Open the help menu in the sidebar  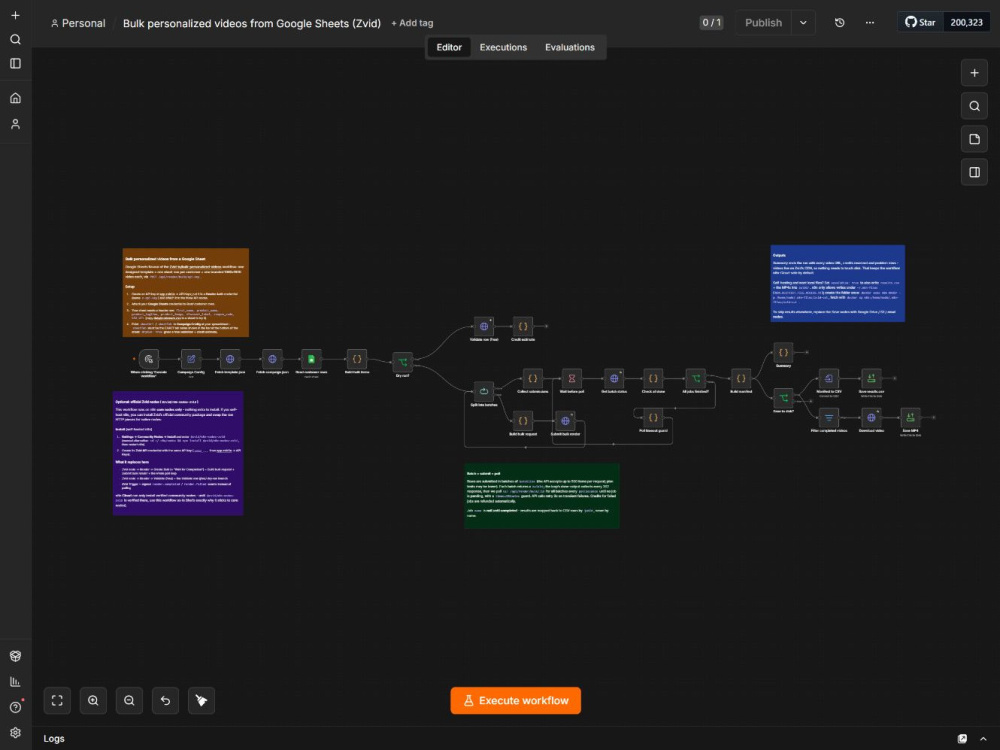(x=15, y=707)
